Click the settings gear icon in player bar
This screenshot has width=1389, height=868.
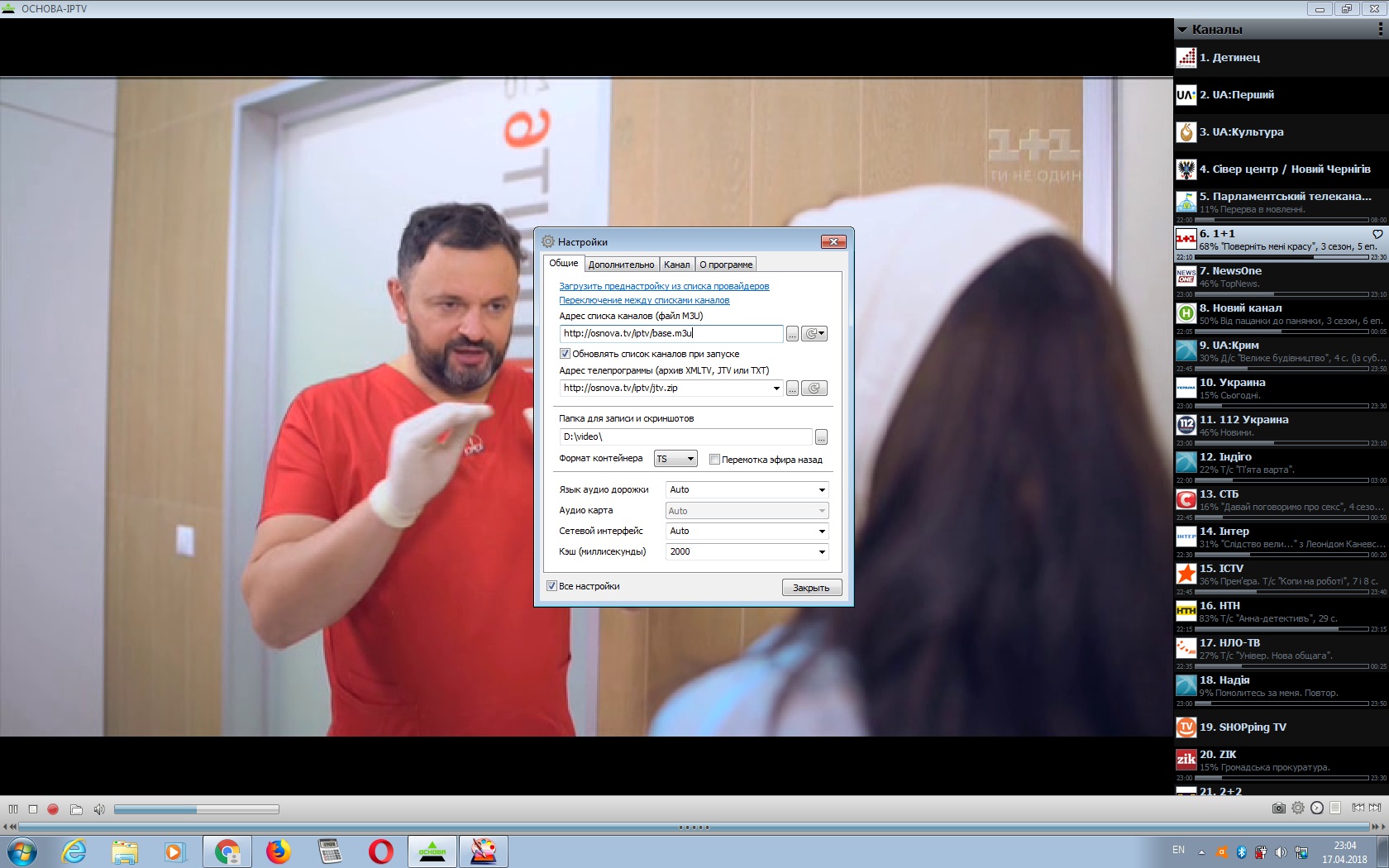tap(1298, 808)
